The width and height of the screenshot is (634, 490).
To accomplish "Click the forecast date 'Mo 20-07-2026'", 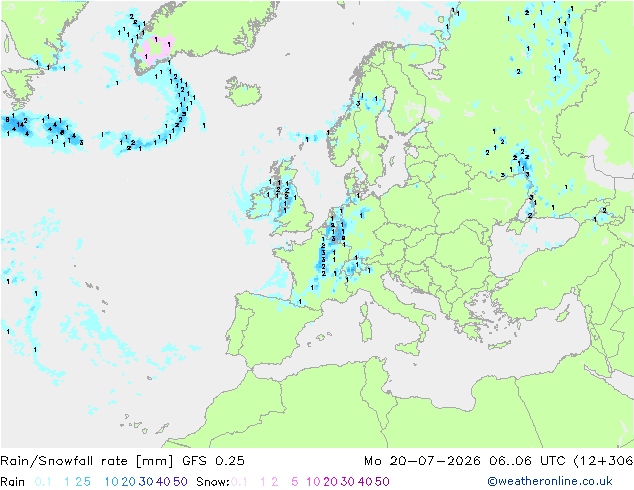I will click(x=422, y=460).
